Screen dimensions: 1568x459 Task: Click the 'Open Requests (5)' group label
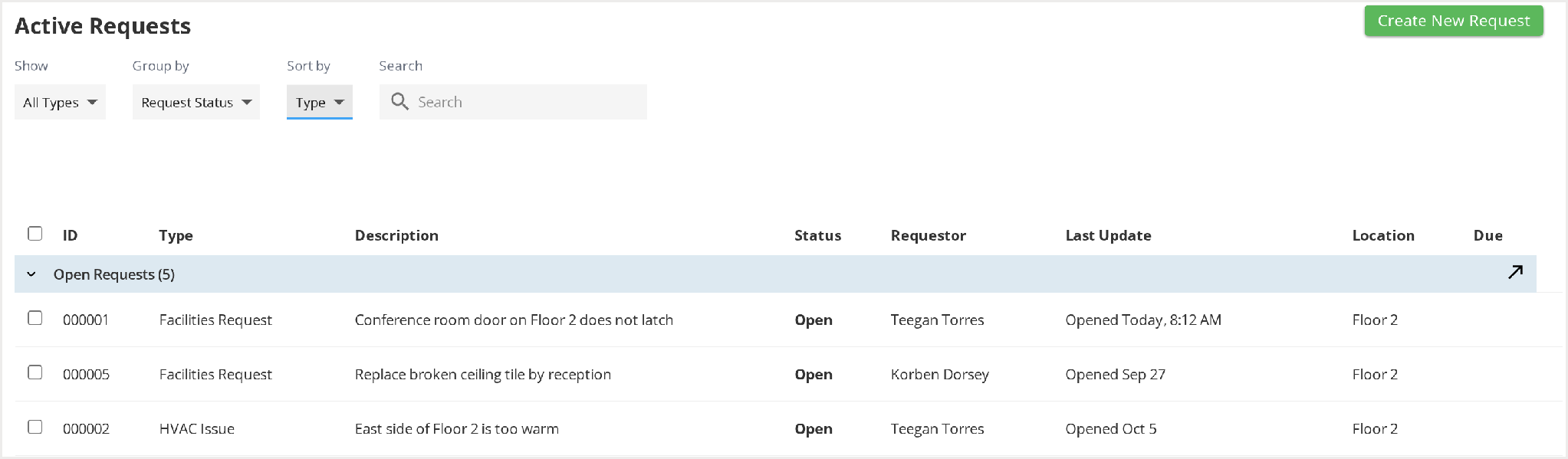pyautogui.click(x=114, y=274)
